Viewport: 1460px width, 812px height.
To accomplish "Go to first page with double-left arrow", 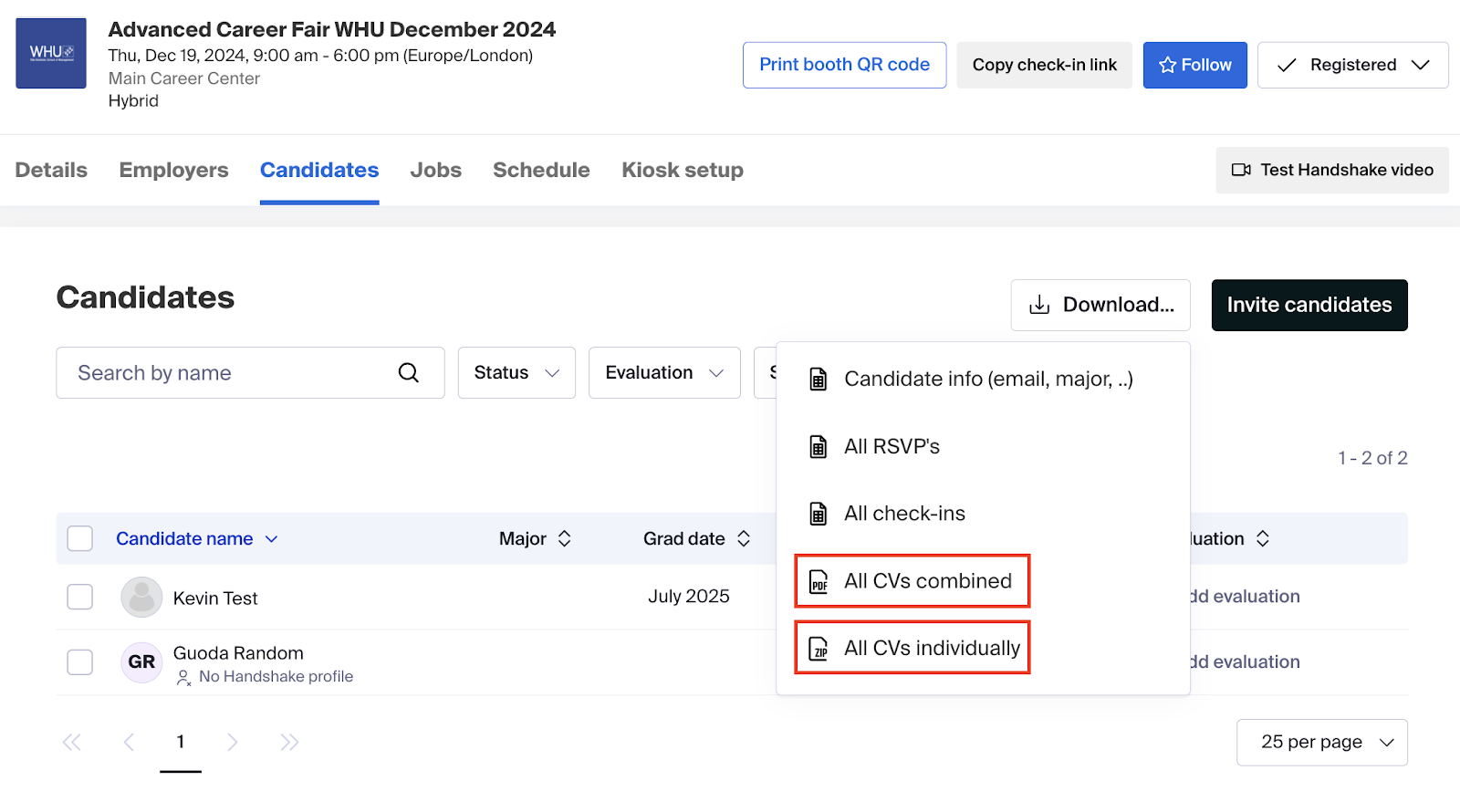I will pos(71,742).
